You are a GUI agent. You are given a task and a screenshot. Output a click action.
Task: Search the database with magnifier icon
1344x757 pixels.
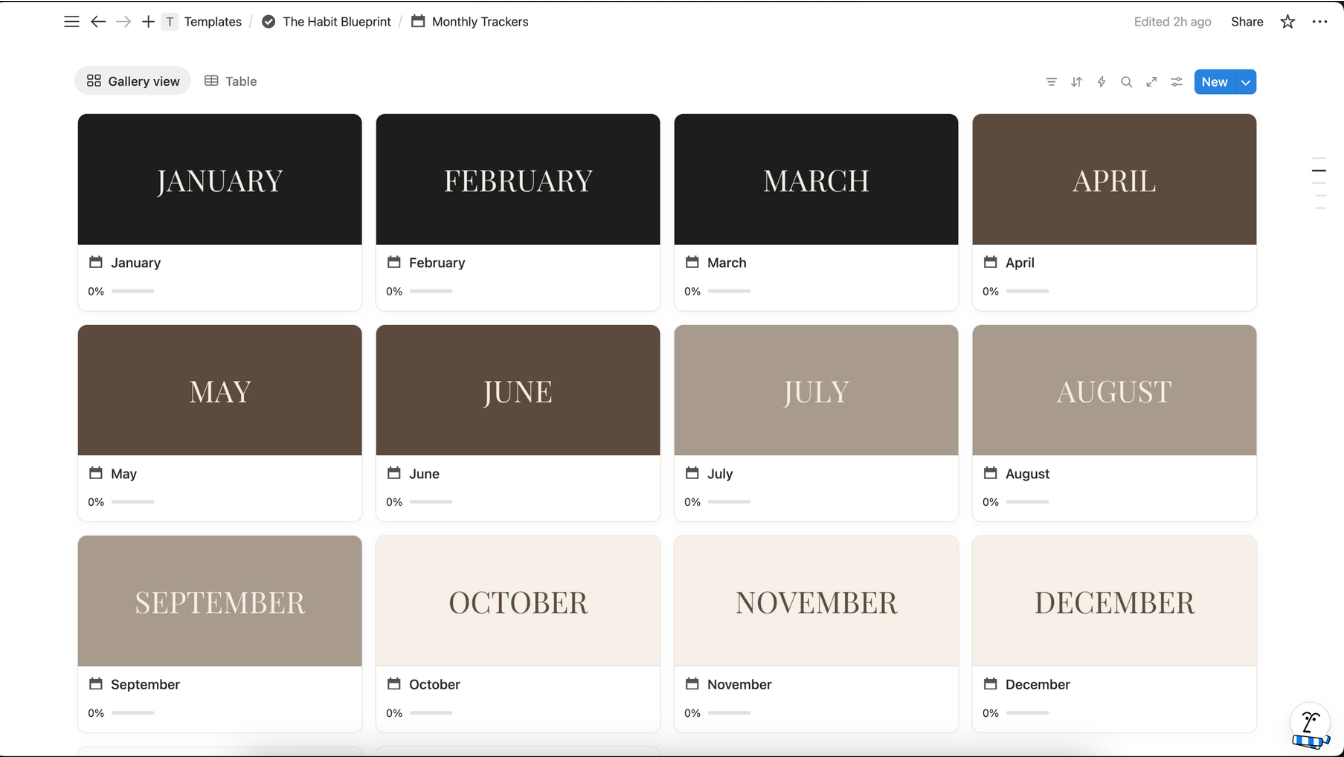click(1126, 82)
